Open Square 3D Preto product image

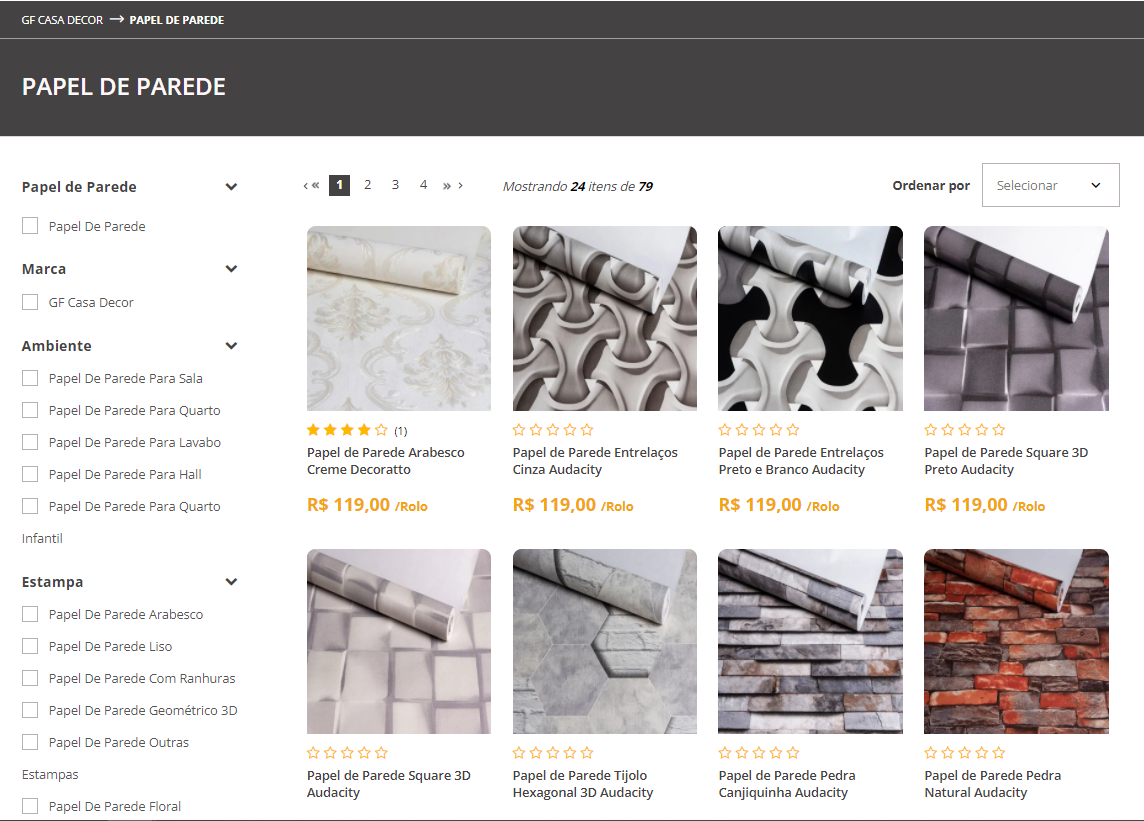click(1016, 318)
